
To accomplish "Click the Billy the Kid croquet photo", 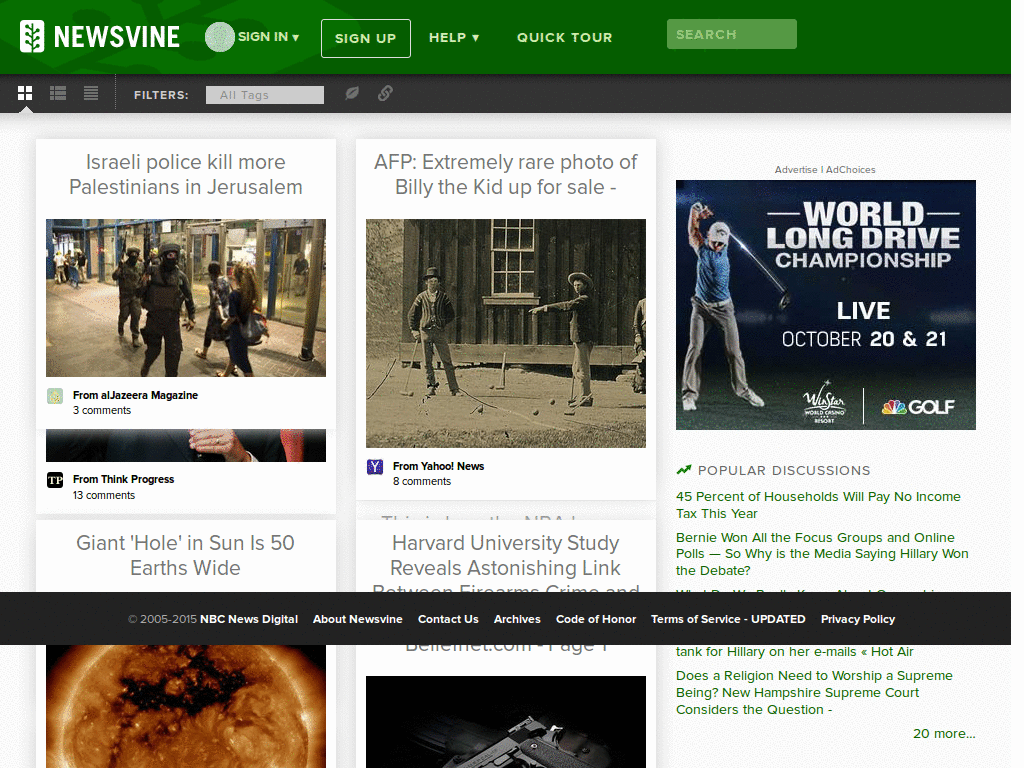I will click(505, 333).
